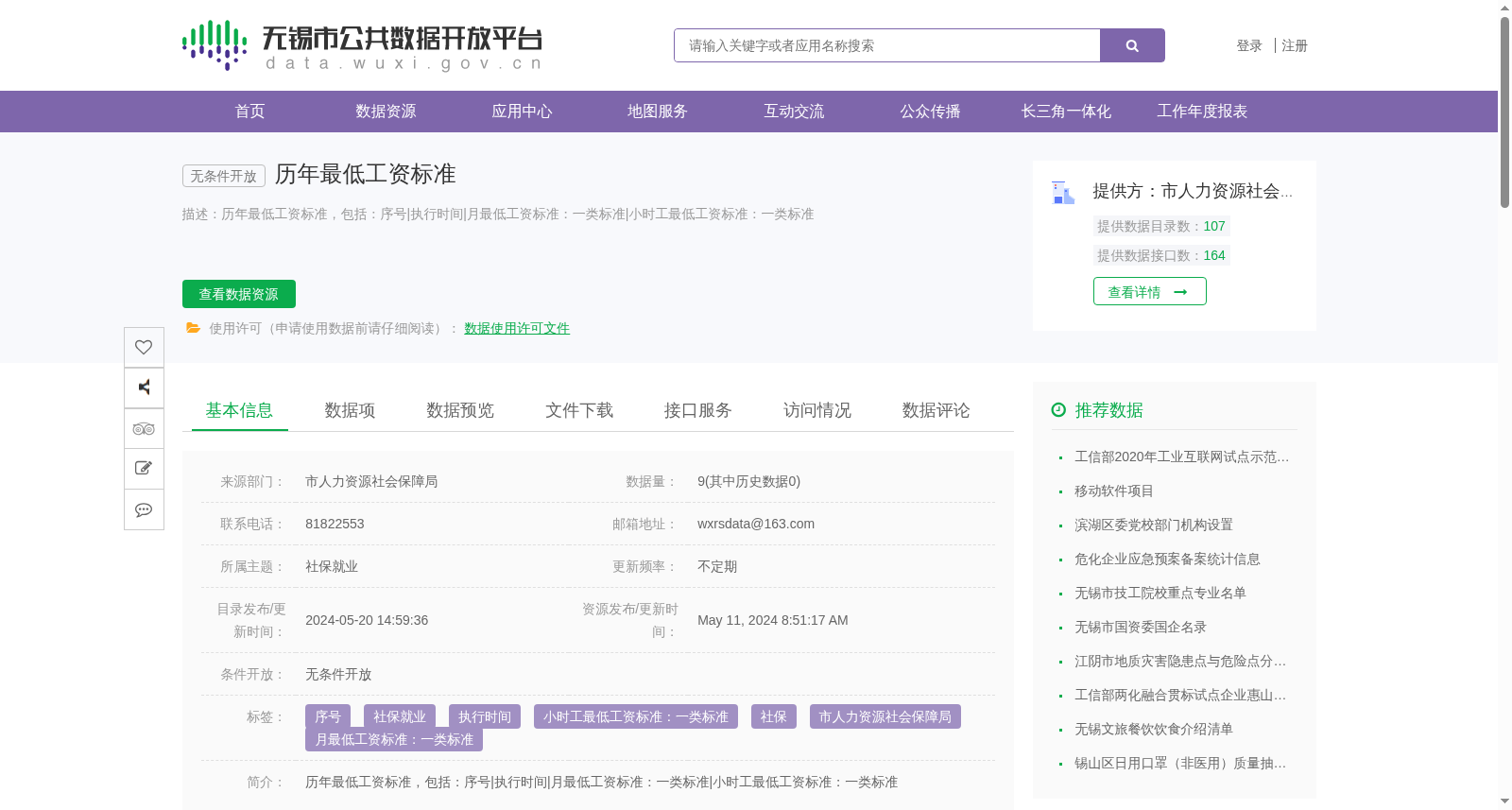Open the 数据使用许可文件 link
The image size is (1512, 810).
517,328
